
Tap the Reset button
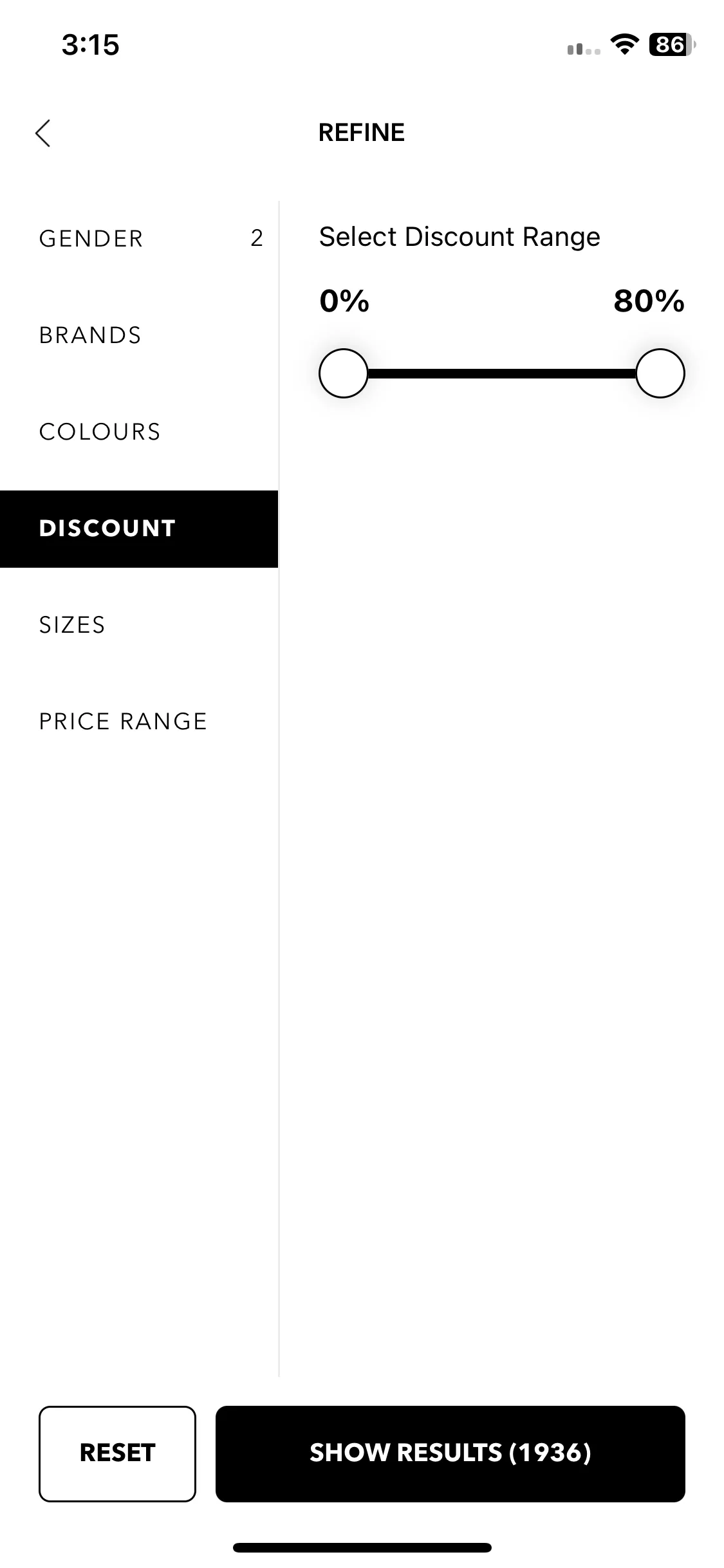pos(117,1453)
